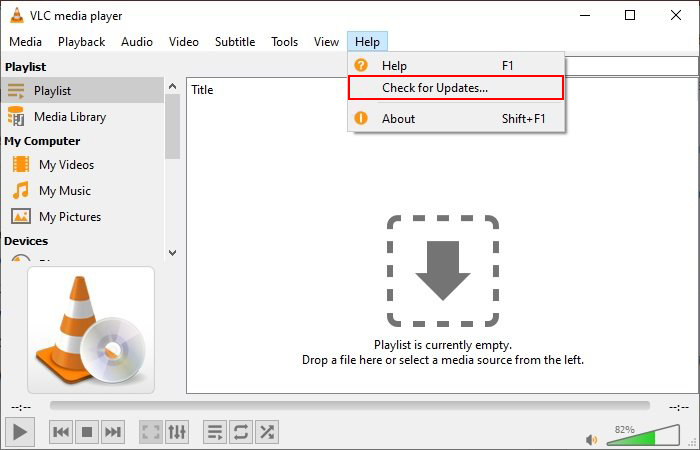This screenshot has width=700, height=450.
Task: Select Playlist in the sidebar
Action: coord(83,91)
